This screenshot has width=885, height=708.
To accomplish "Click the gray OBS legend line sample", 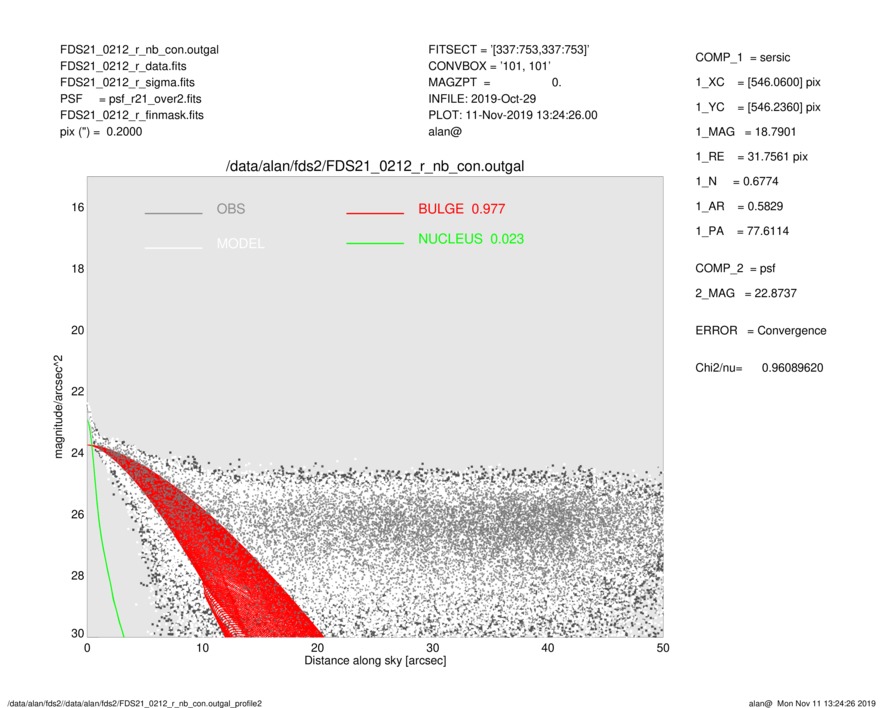I will click(x=173, y=213).
